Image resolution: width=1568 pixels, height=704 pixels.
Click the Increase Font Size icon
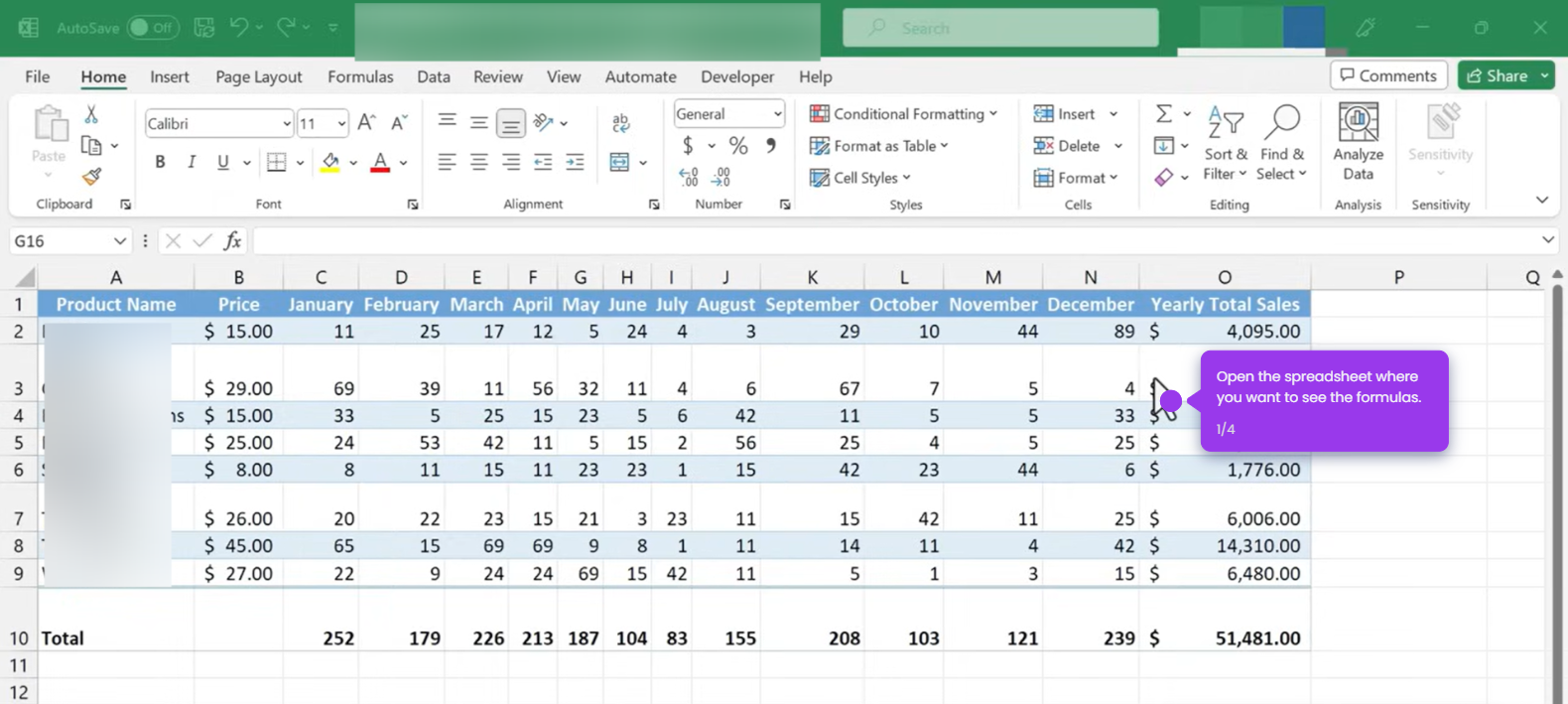coord(366,123)
